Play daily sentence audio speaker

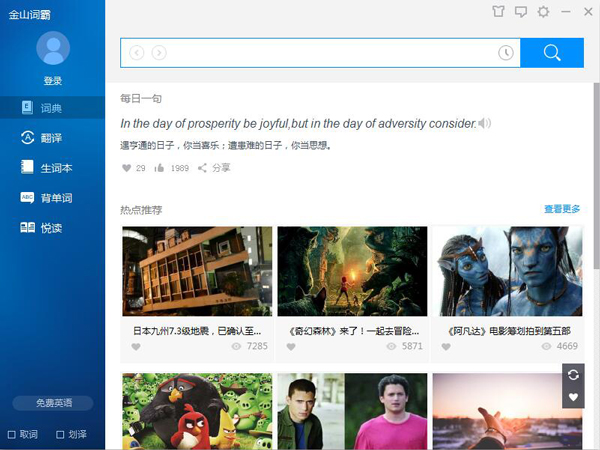point(485,123)
